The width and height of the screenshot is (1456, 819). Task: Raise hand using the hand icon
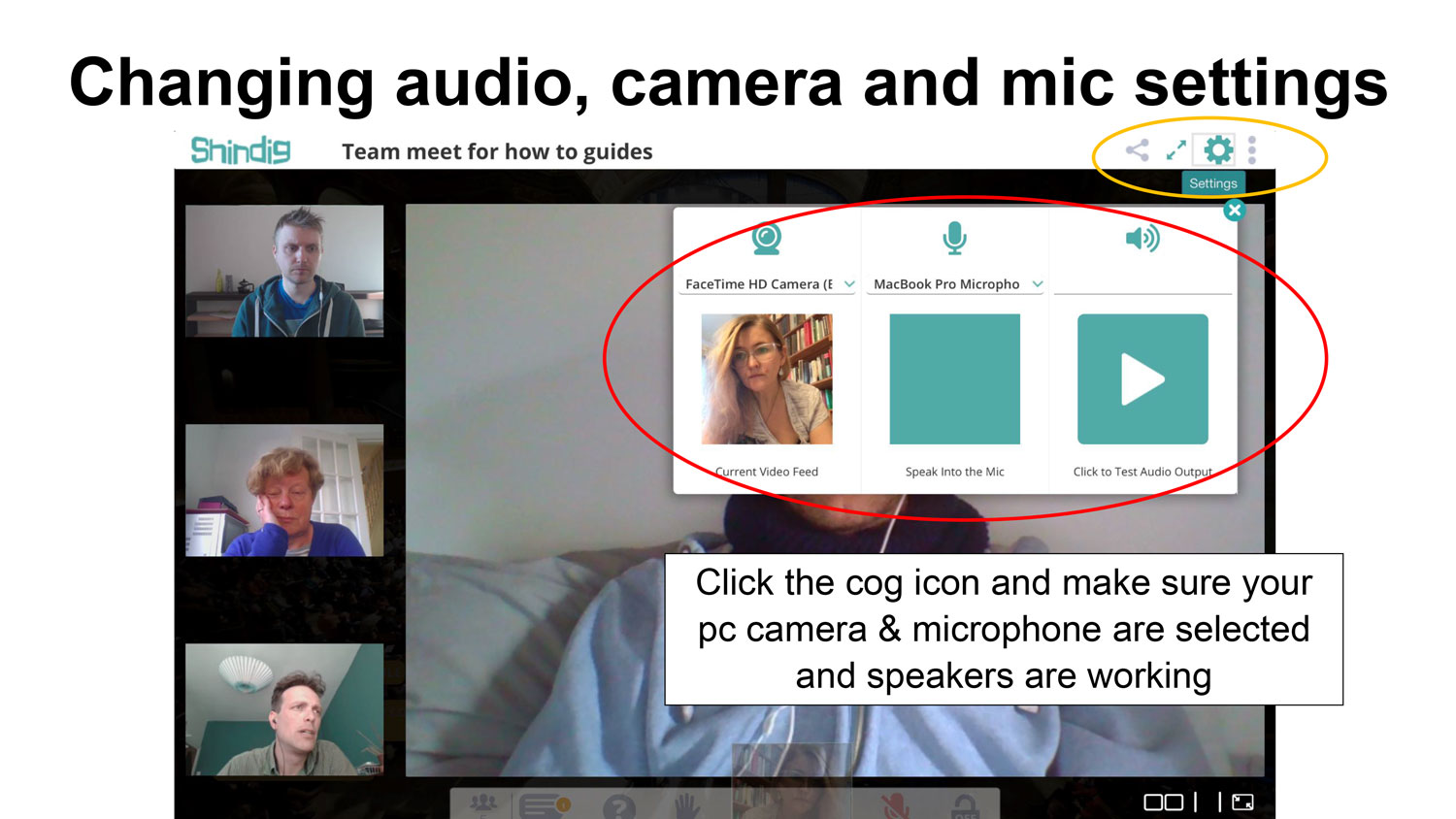[687, 805]
